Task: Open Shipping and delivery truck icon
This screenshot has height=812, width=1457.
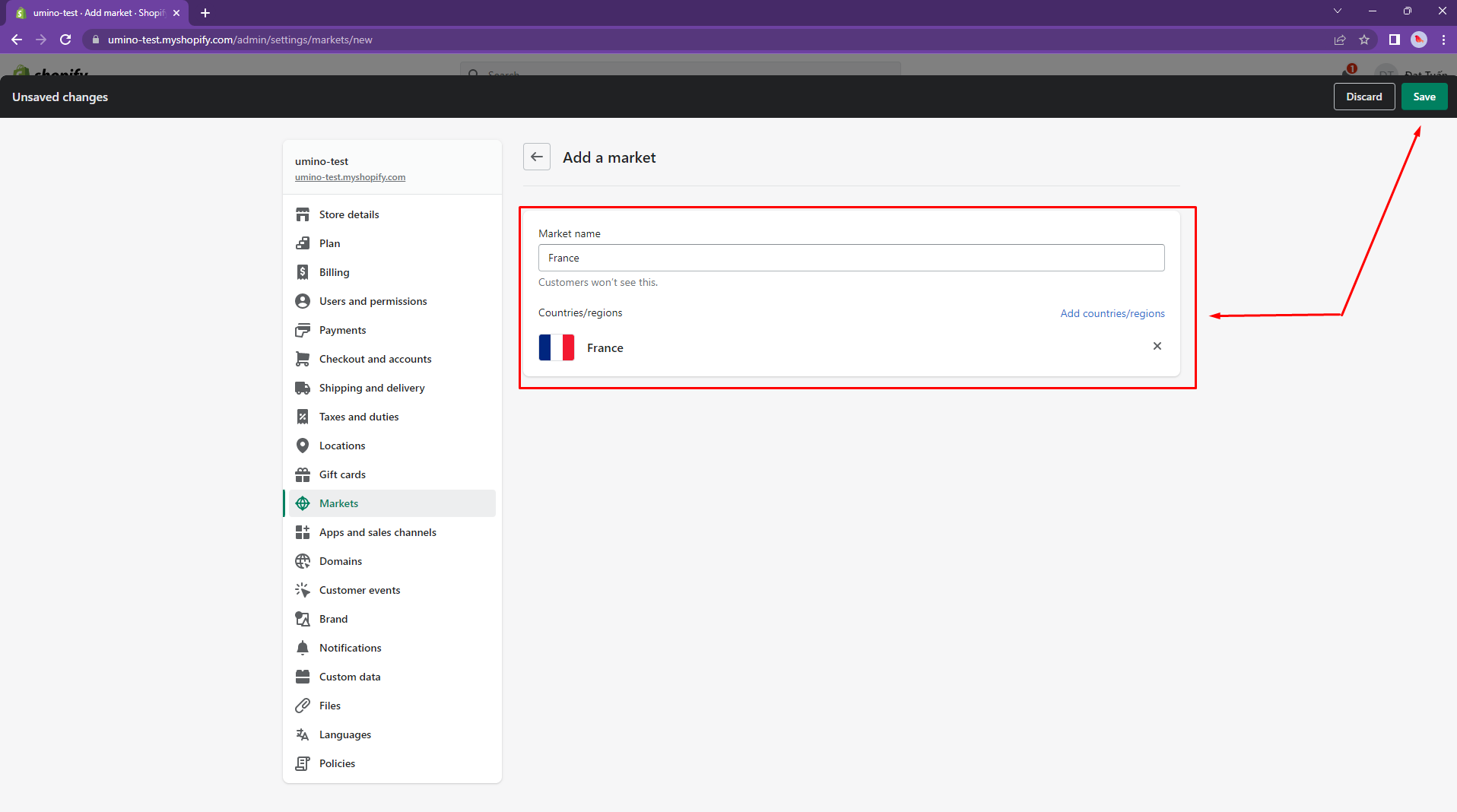Action: [x=303, y=388]
